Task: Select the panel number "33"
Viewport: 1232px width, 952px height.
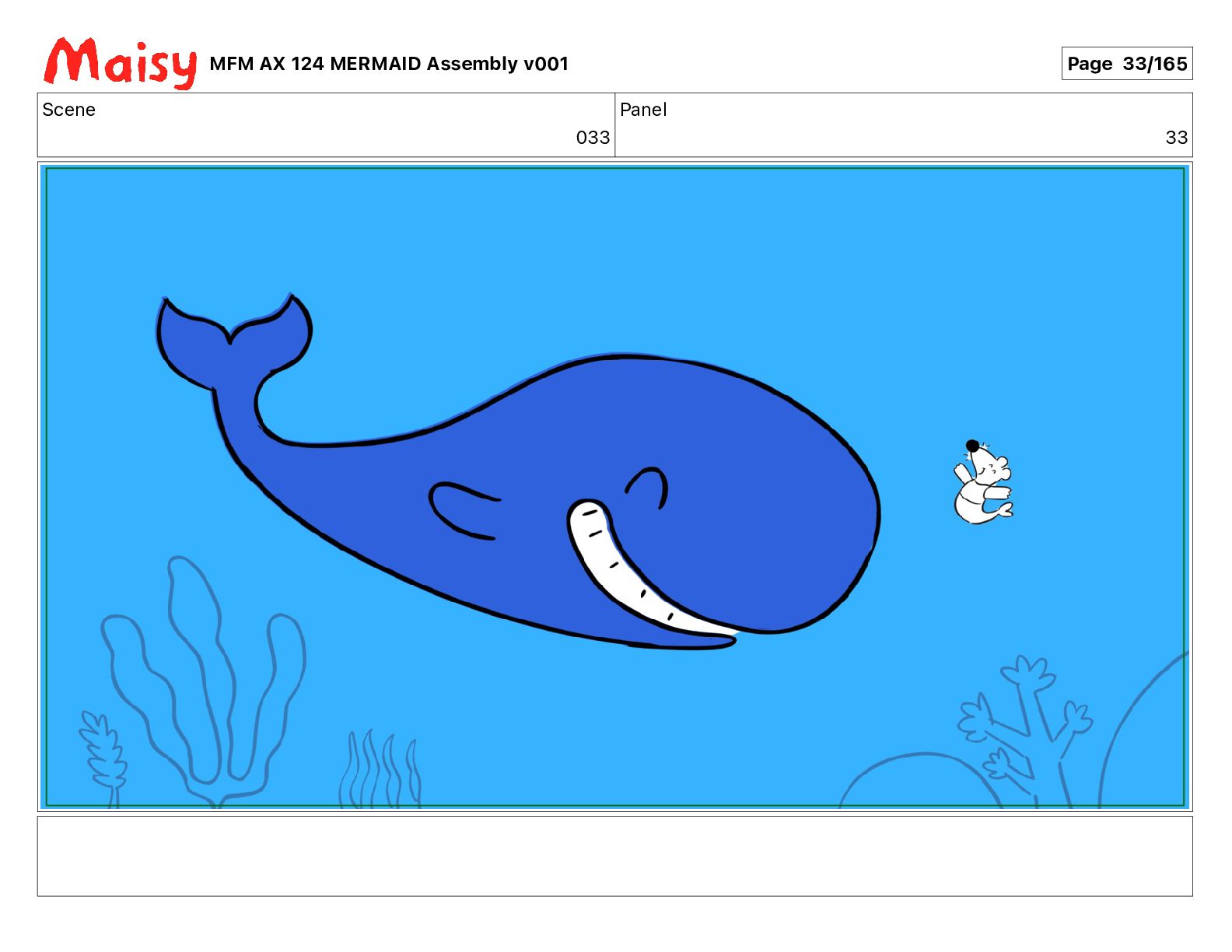Action: [x=1176, y=138]
